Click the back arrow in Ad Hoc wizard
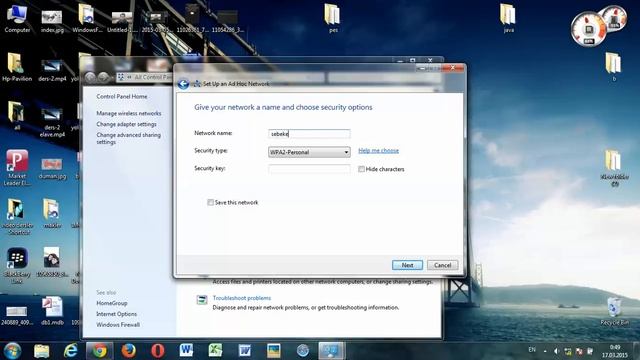Screen dimensions: 640x360 tap(183, 84)
